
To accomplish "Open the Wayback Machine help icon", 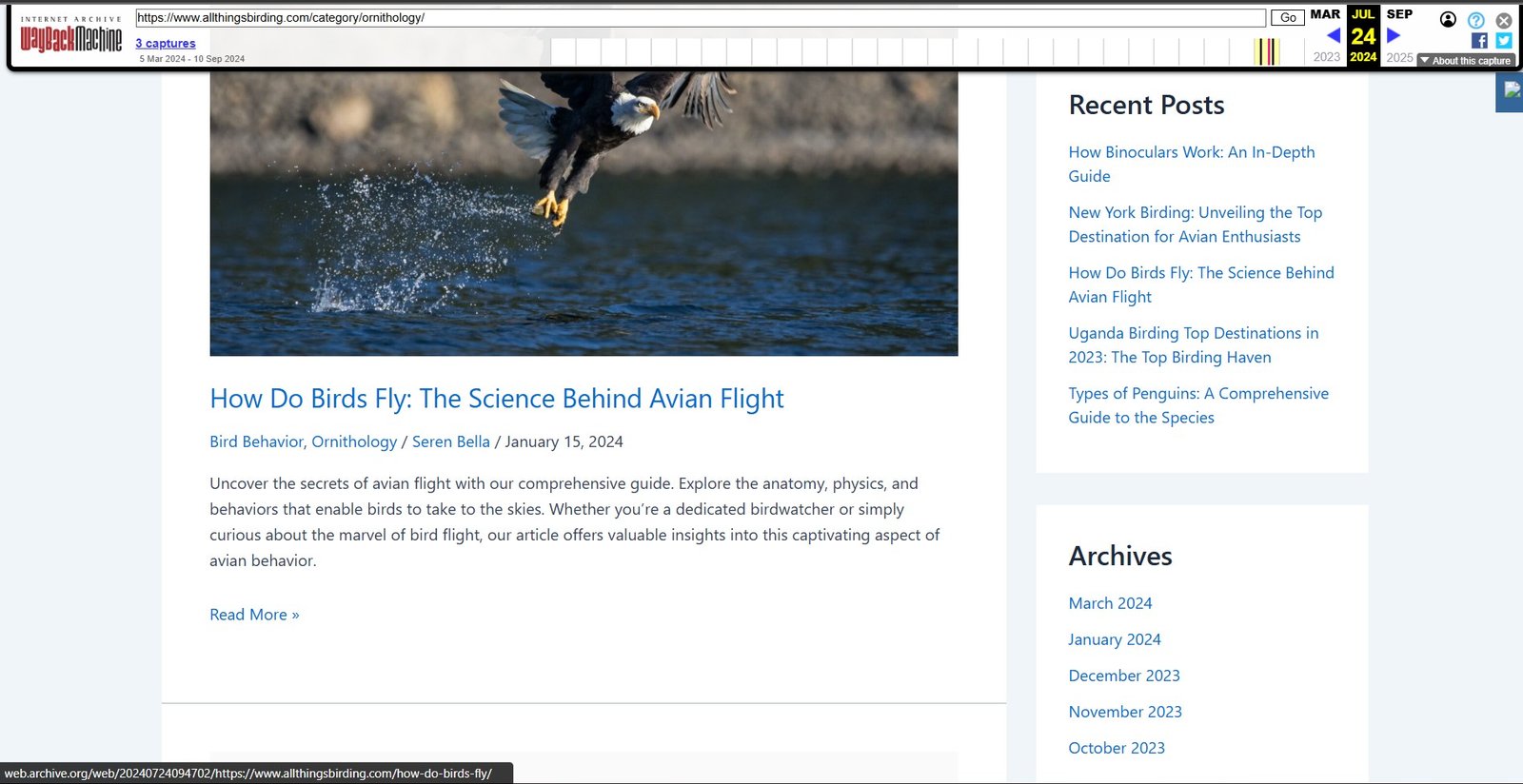I will coord(1475,20).
